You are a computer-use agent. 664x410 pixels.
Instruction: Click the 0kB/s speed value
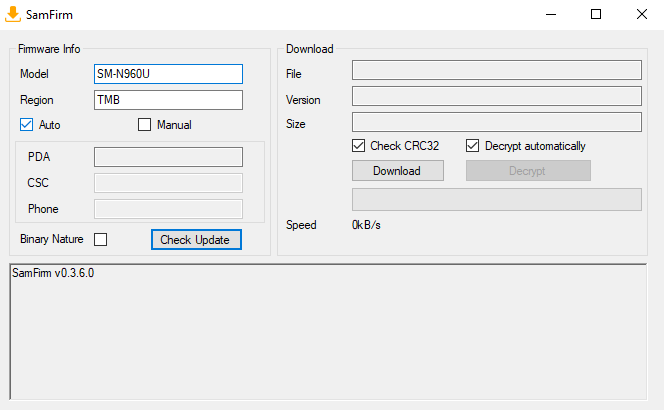point(366,225)
